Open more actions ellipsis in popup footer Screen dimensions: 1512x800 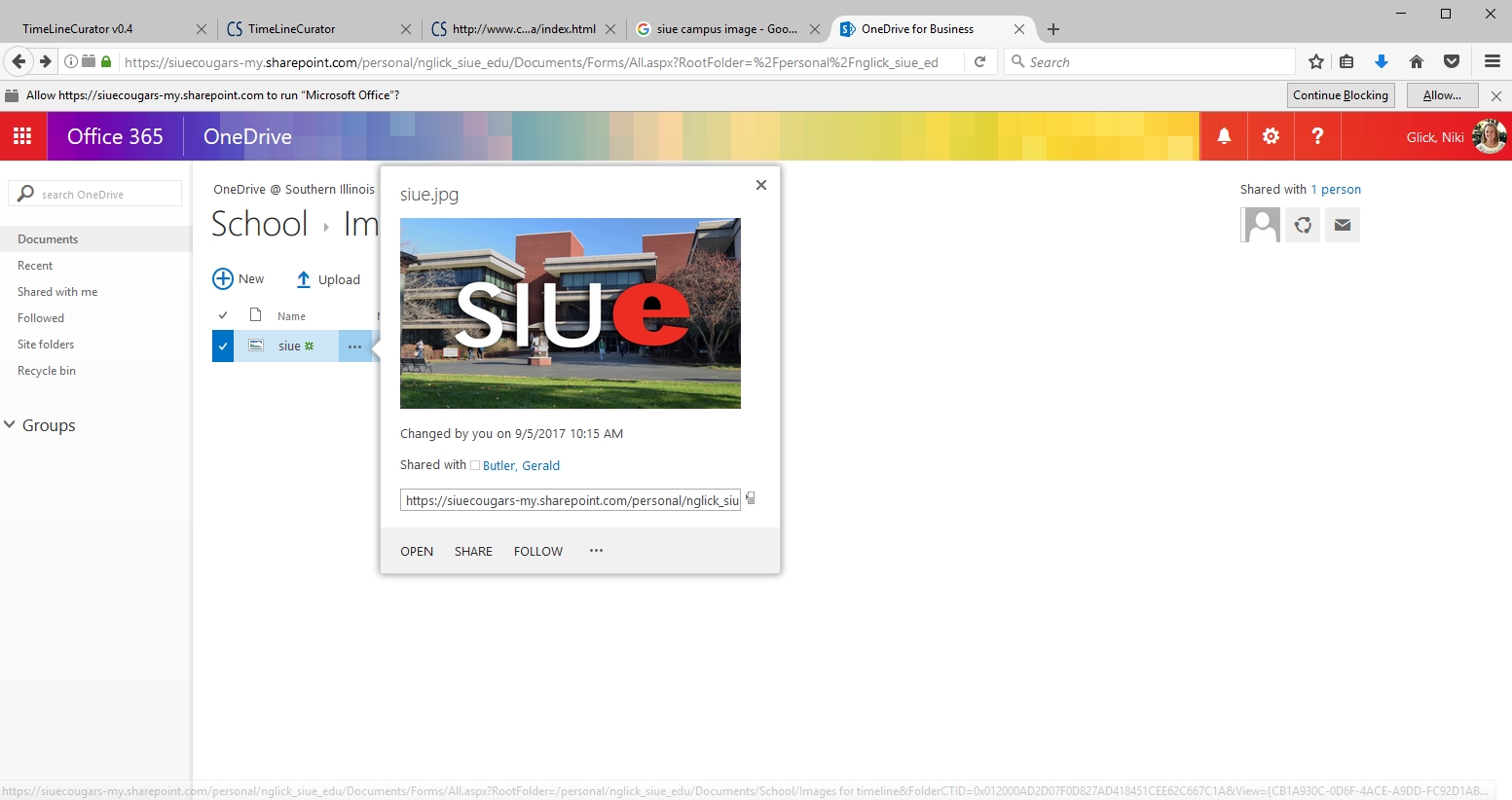(x=596, y=551)
